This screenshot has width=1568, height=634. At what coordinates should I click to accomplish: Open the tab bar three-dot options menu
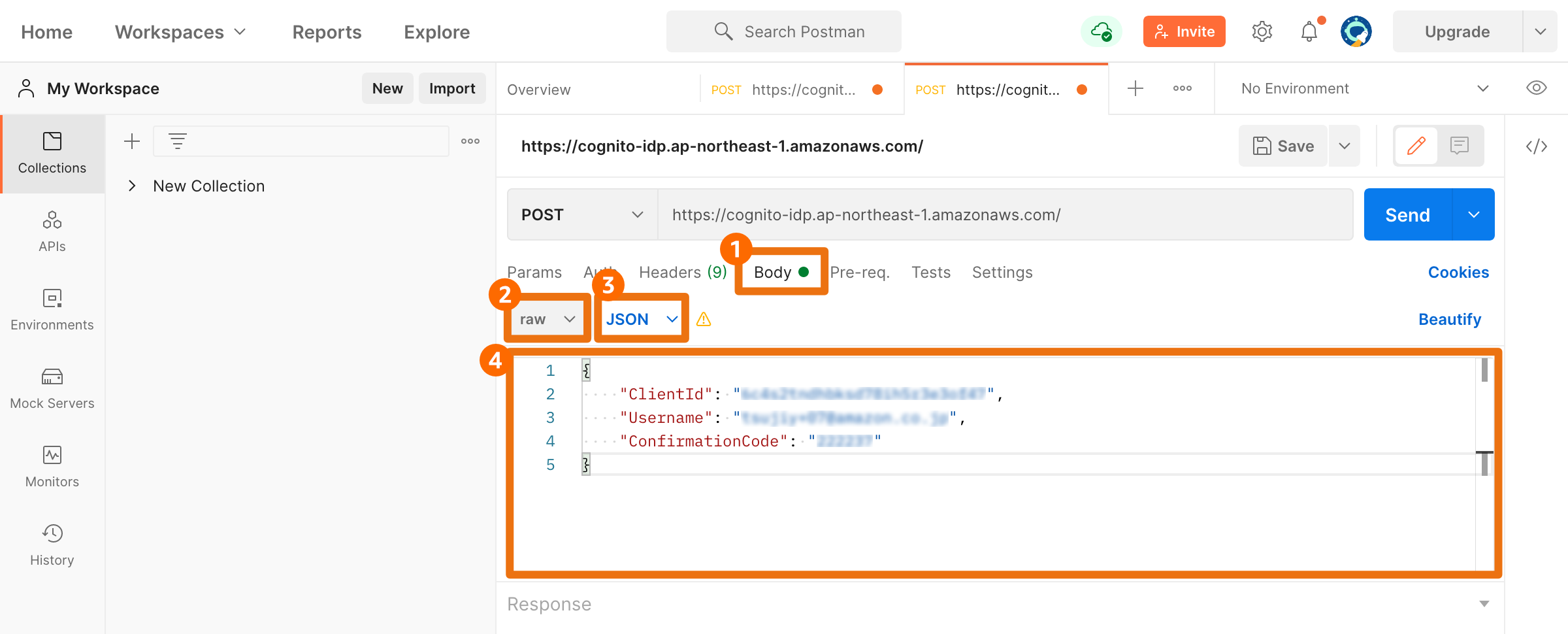tap(1183, 88)
